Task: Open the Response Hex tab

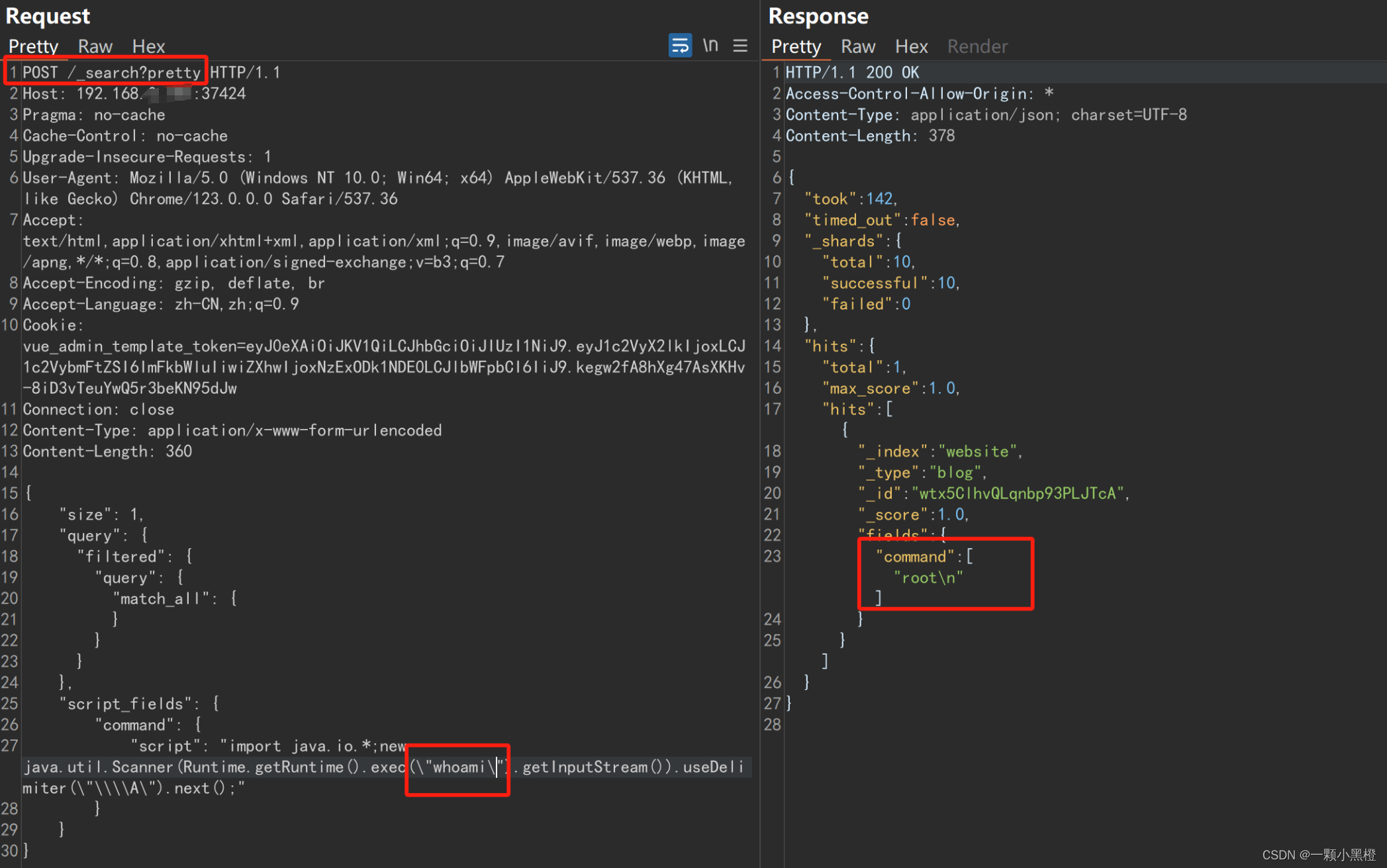Action: pyautogui.click(x=911, y=46)
